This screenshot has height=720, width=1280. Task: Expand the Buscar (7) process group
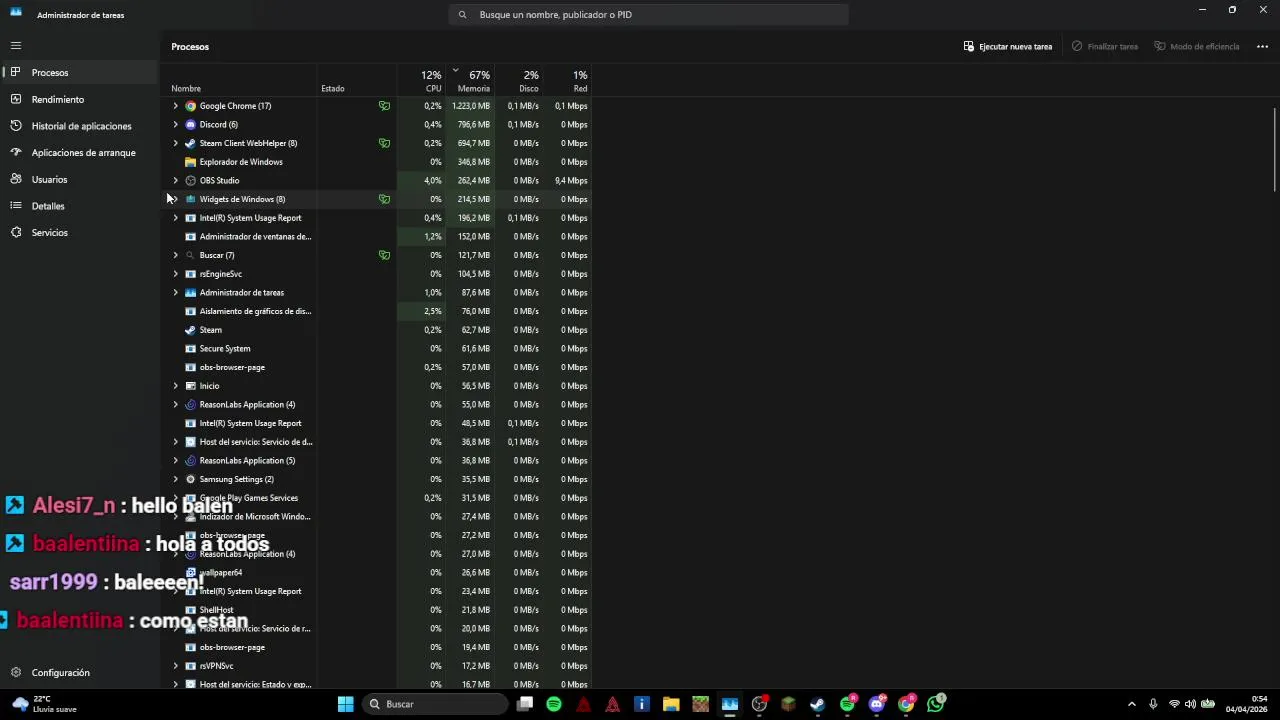click(x=176, y=255)
